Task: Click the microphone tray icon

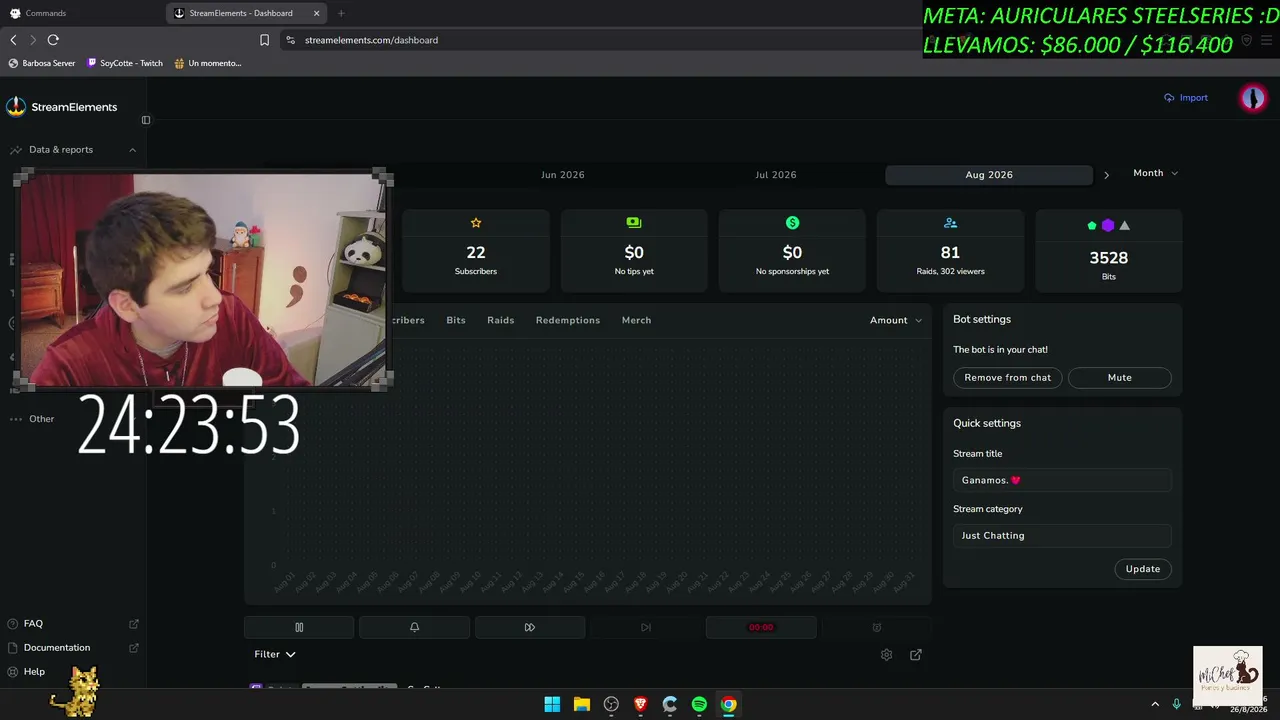Action: click(1177, 704)
